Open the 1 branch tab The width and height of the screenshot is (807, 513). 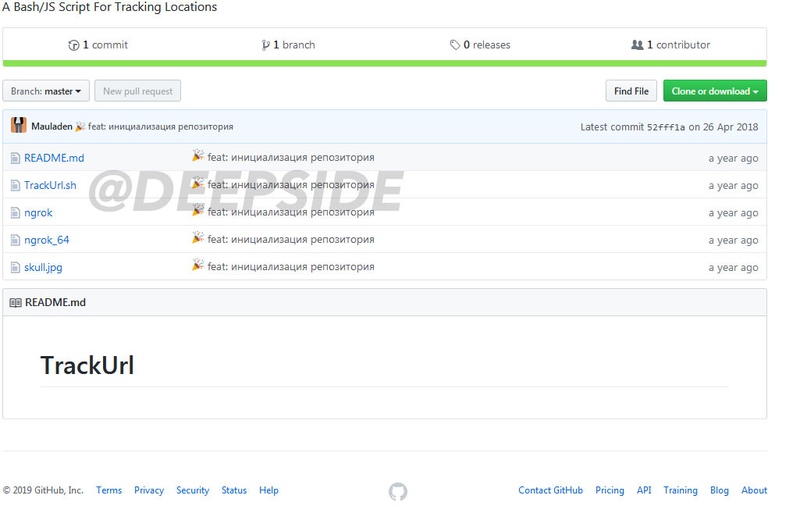click(x=288, y=45)
